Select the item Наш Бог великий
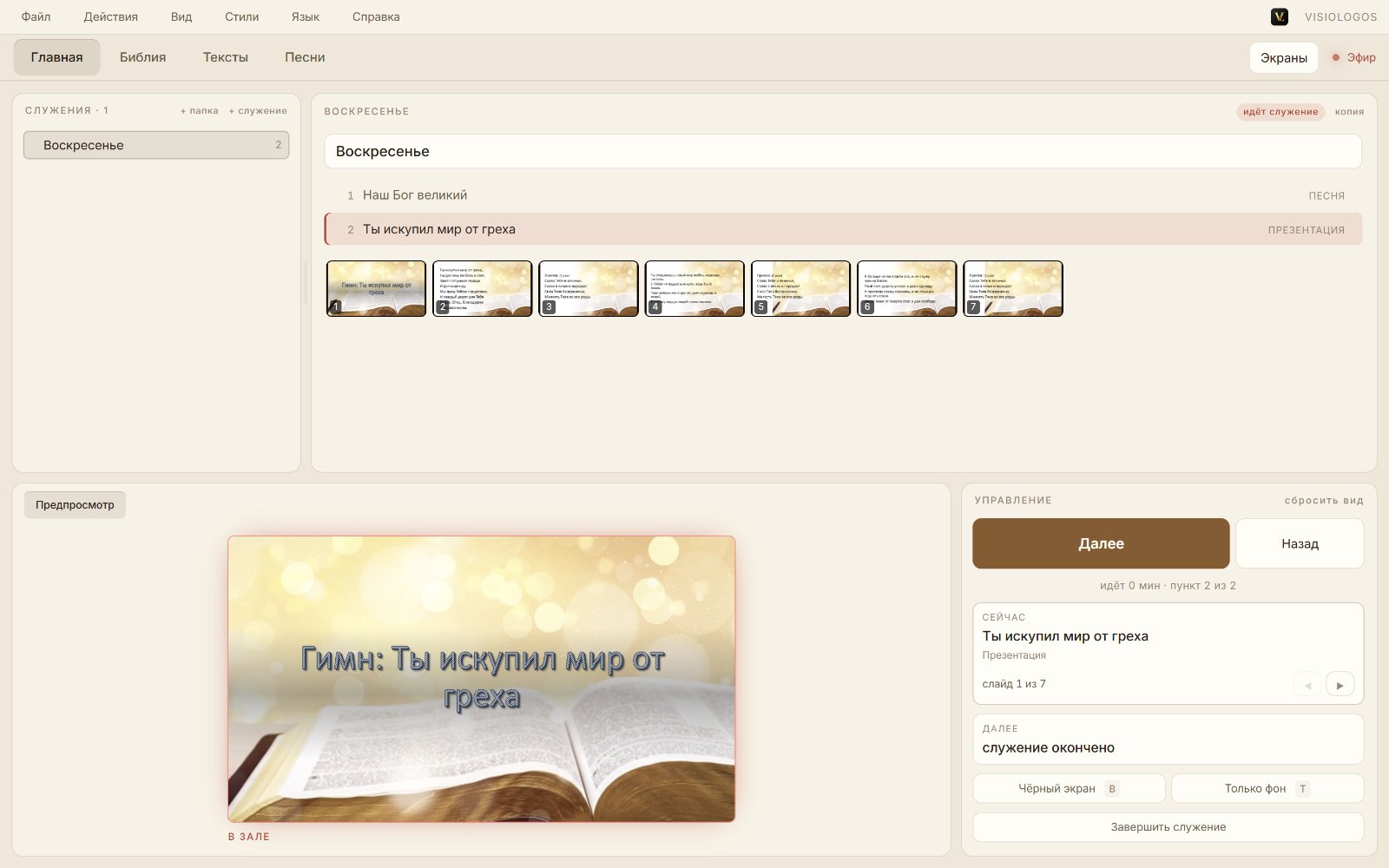The height and width of the screenshot is (868, 1389). pos(843,195)
